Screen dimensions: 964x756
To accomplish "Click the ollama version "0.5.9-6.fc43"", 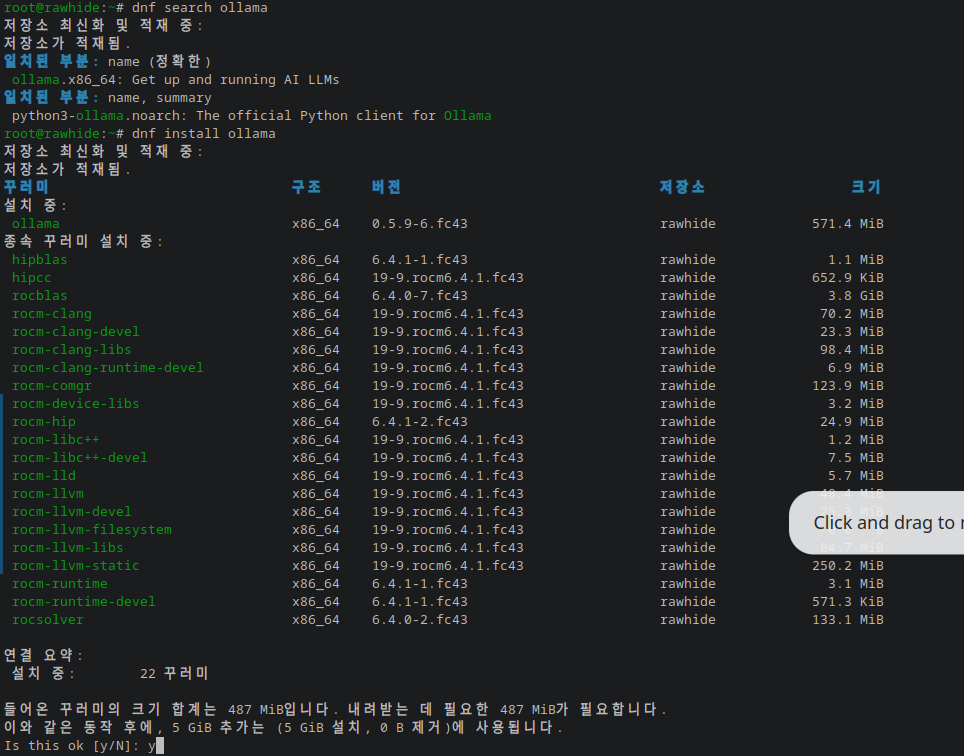I will (420, 224).
